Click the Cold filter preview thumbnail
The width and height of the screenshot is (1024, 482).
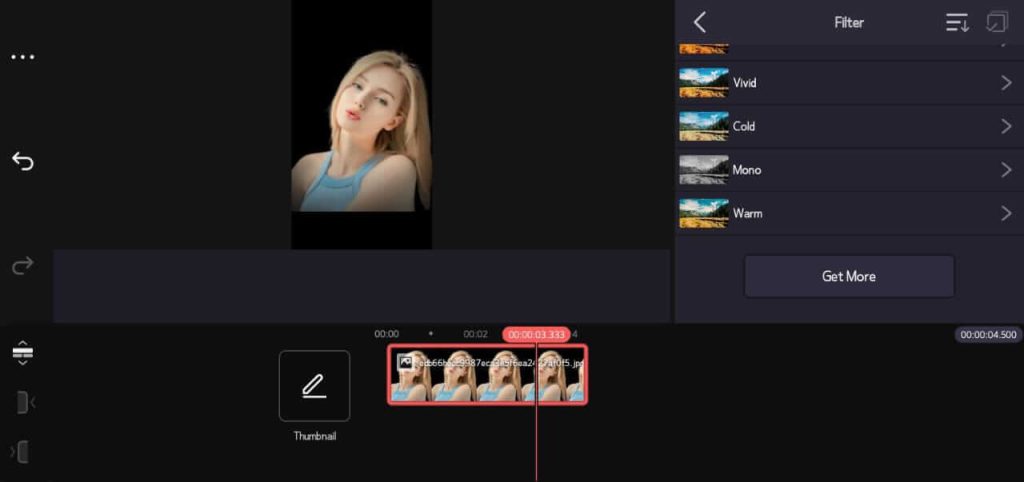point(703,126)
